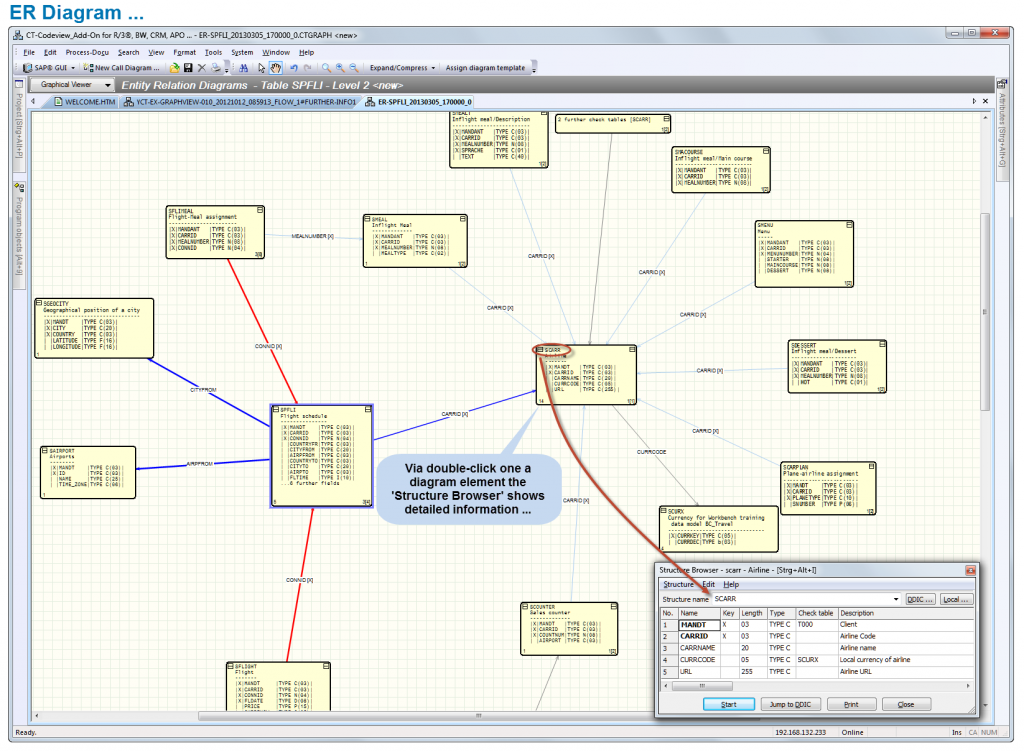Click the Save diagram icon
This screenshot has height=751, width=1024.
pos(188,68)
